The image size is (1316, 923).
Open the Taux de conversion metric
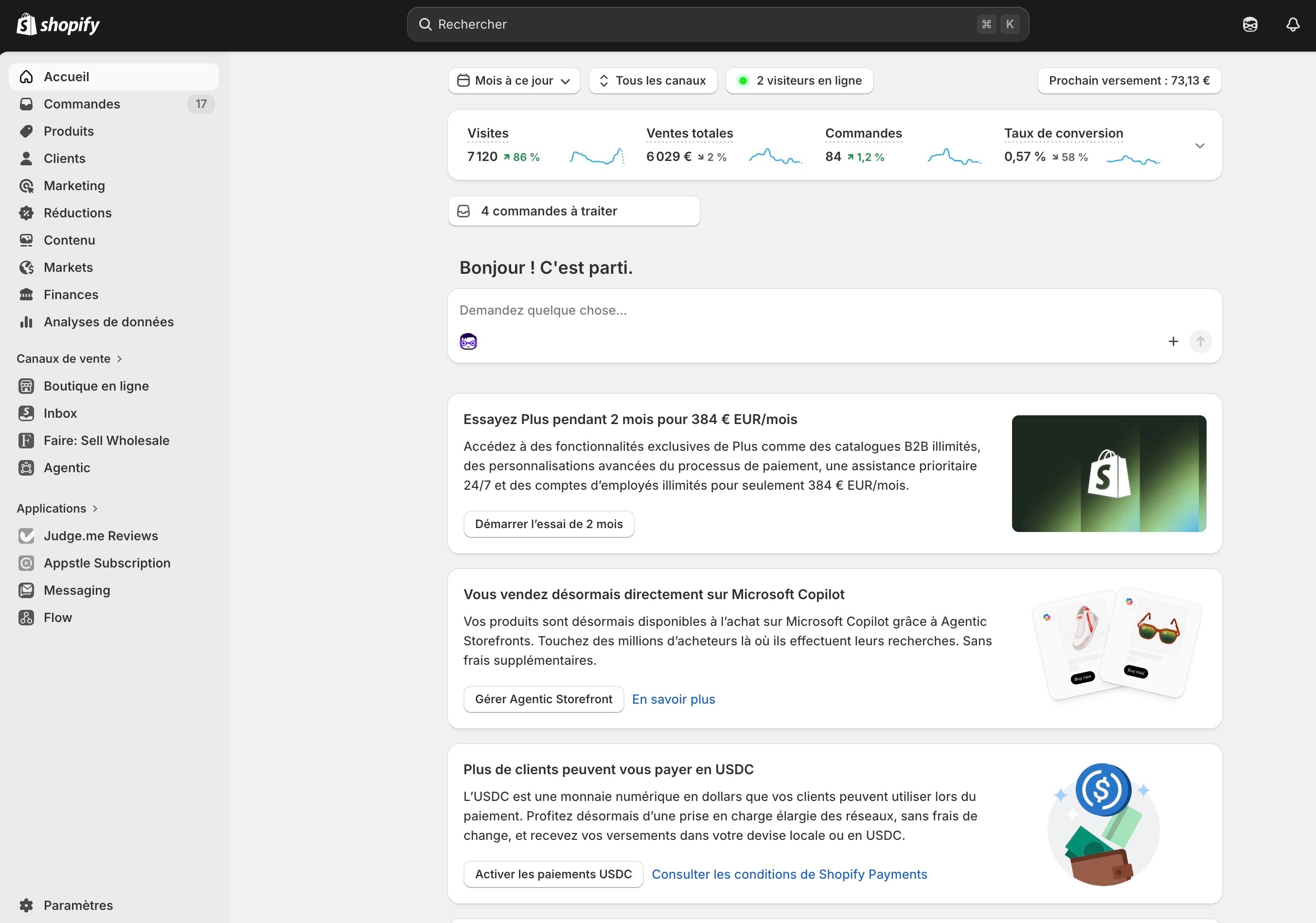pyautogui.click(x=1063, y=133)
